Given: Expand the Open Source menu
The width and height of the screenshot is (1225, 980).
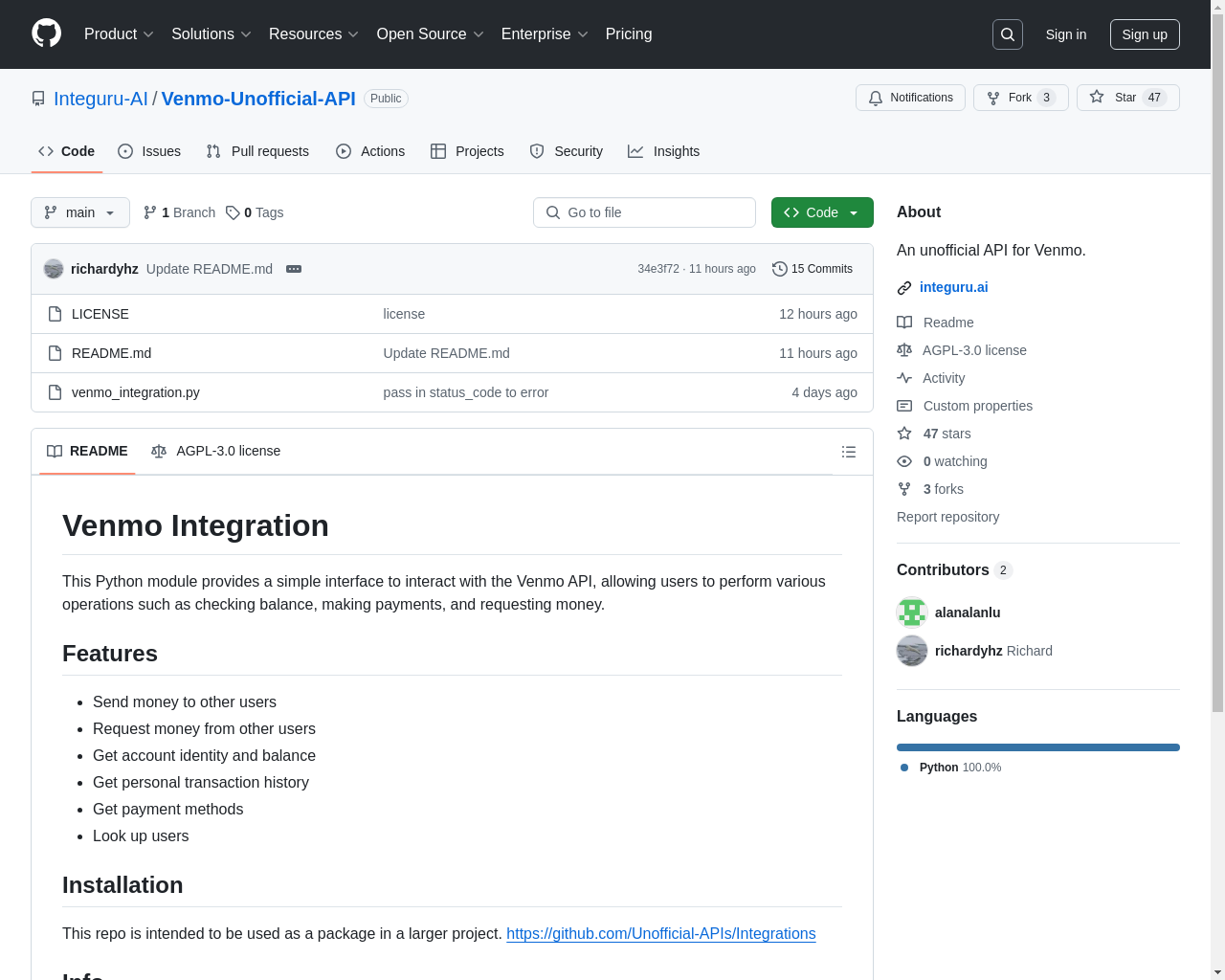Looking at the screenshot, I should [431, 33].
